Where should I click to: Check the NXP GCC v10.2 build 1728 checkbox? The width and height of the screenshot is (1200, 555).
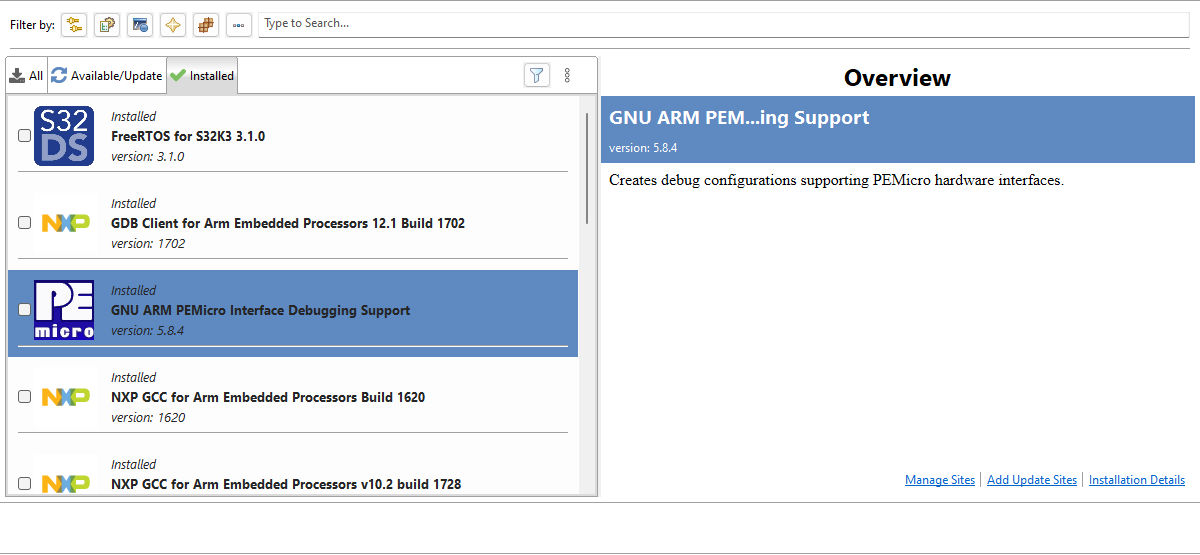[25, 484]
